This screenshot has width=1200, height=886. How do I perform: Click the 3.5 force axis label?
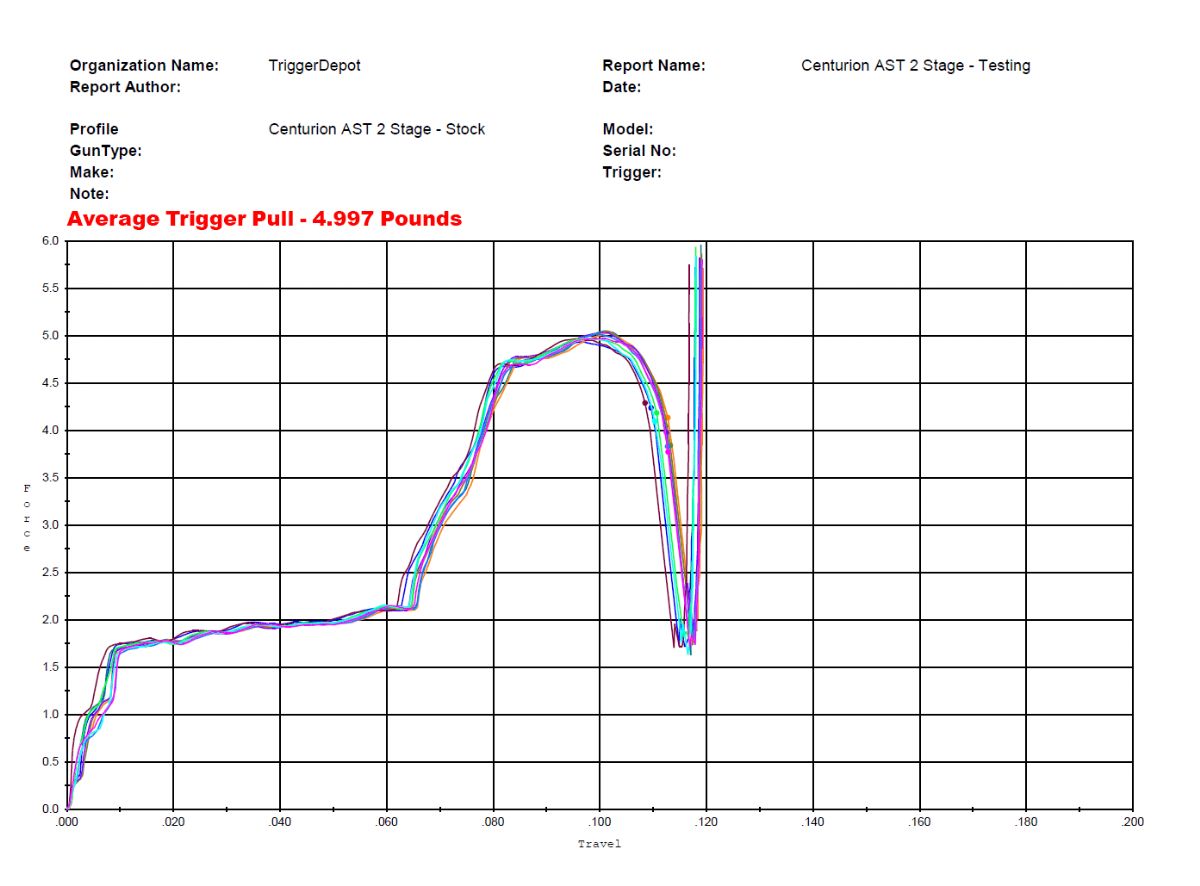pos(49,478)
